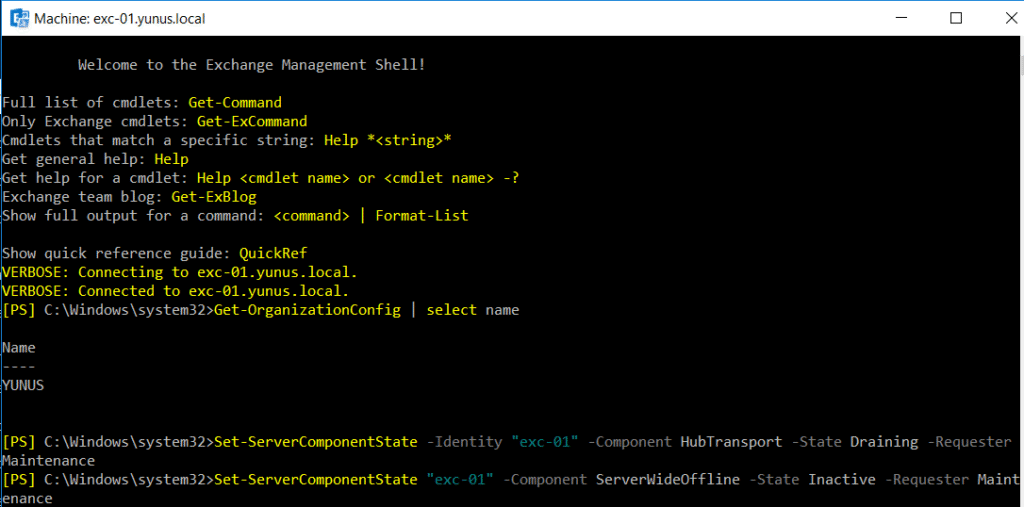This screenshot has height=507, width=1024.
Task: Click the first Set-ServerComponentState command
Action: [x=316, y=442]
